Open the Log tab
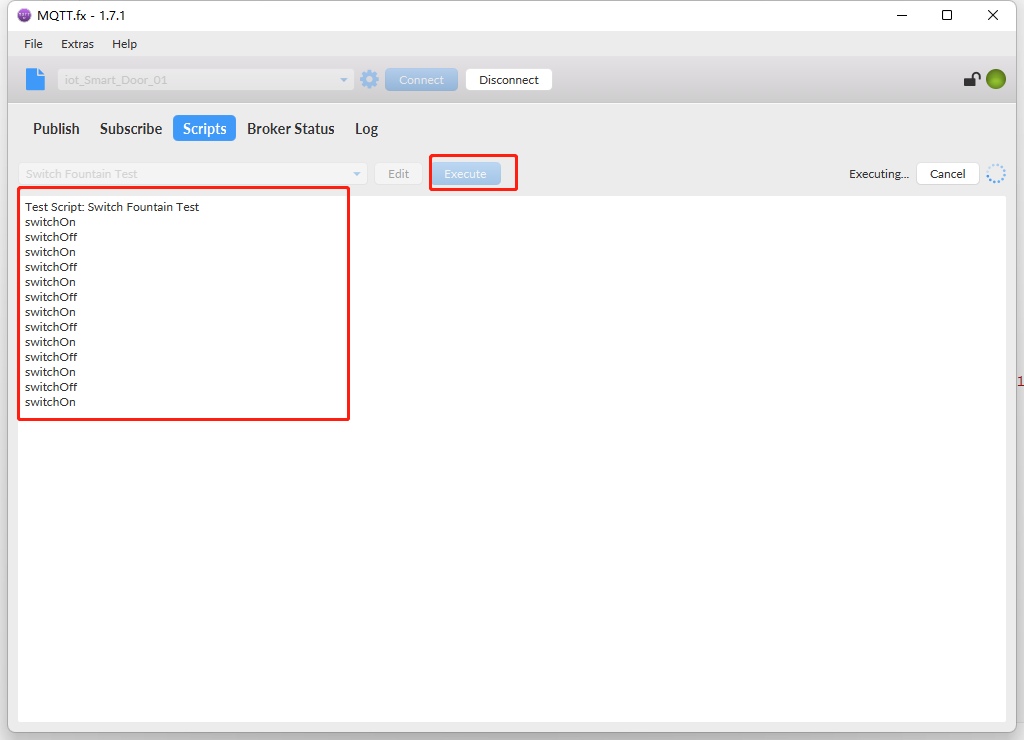 click(366, 129)
